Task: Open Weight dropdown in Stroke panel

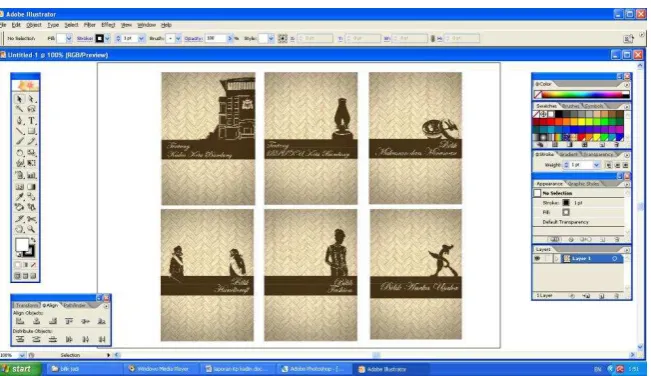Action: pyautogui.click(x=596, y=165)
